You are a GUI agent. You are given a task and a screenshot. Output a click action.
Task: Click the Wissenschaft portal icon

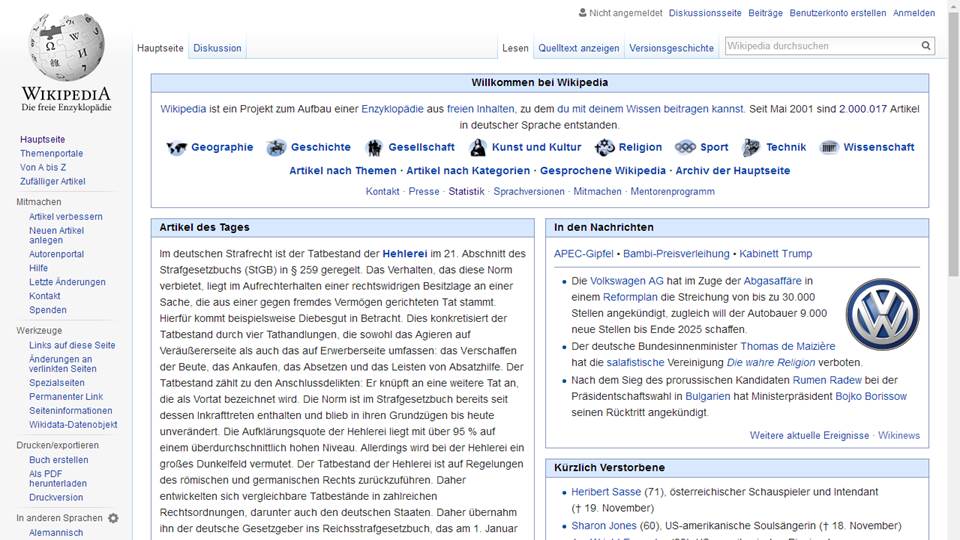[x=829, y=148]
